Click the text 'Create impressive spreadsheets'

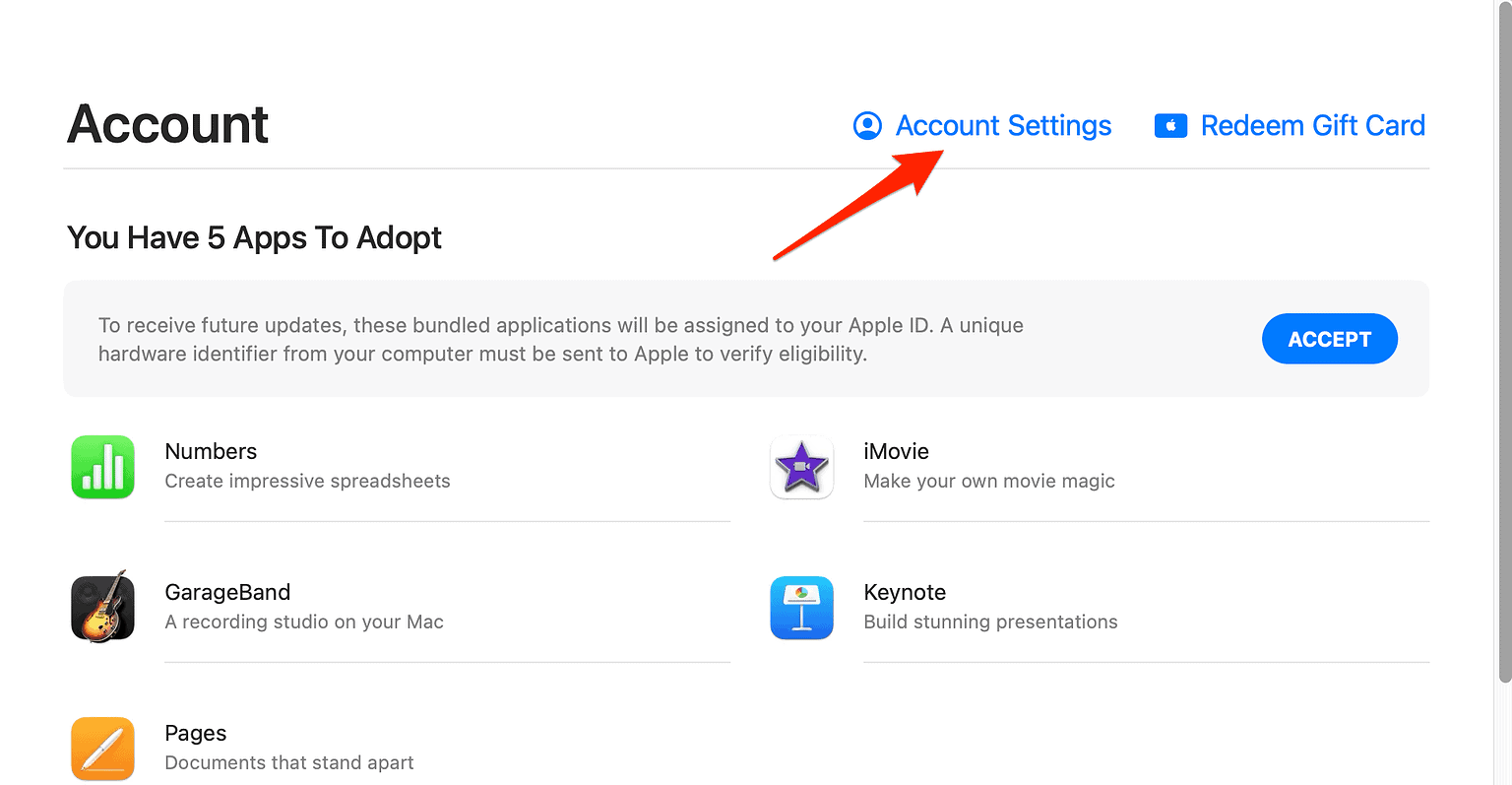click(x=307, y=481)
